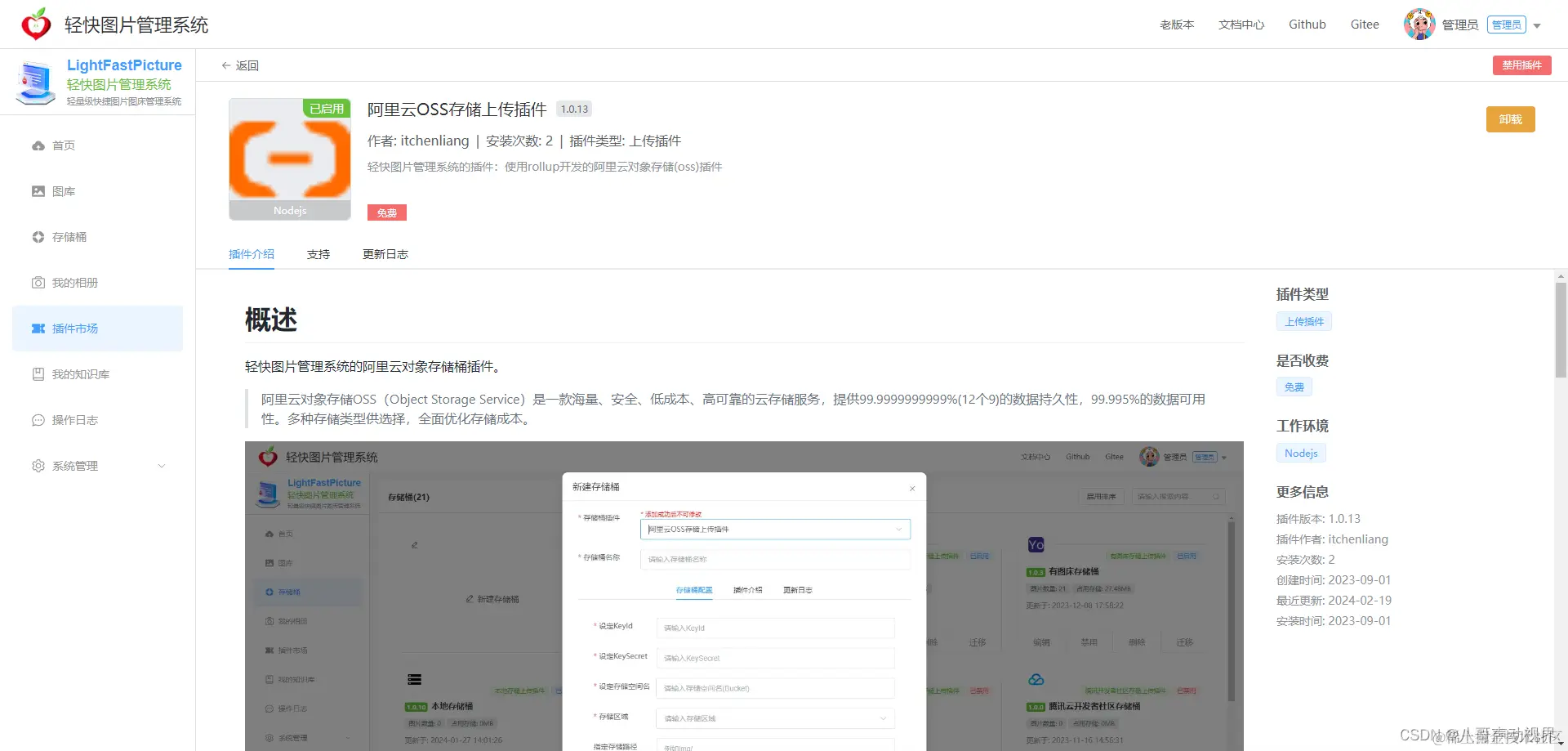Screen dimensions: 1568x751
Task: Click the 存储桶 storage bucket icon
Action: point(38,236)
